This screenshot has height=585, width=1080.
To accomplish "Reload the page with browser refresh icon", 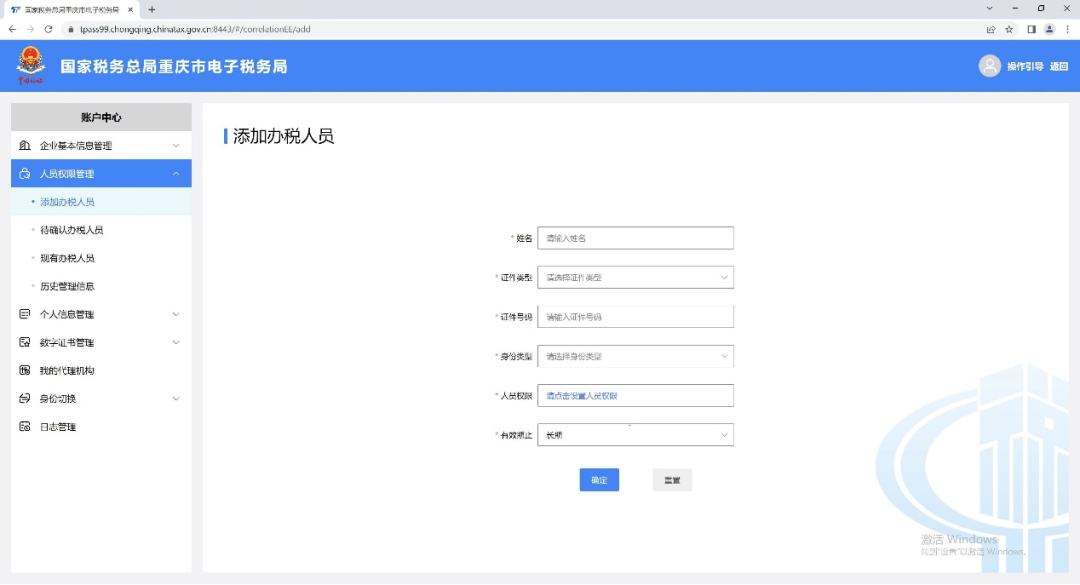I will coord(48,29).
